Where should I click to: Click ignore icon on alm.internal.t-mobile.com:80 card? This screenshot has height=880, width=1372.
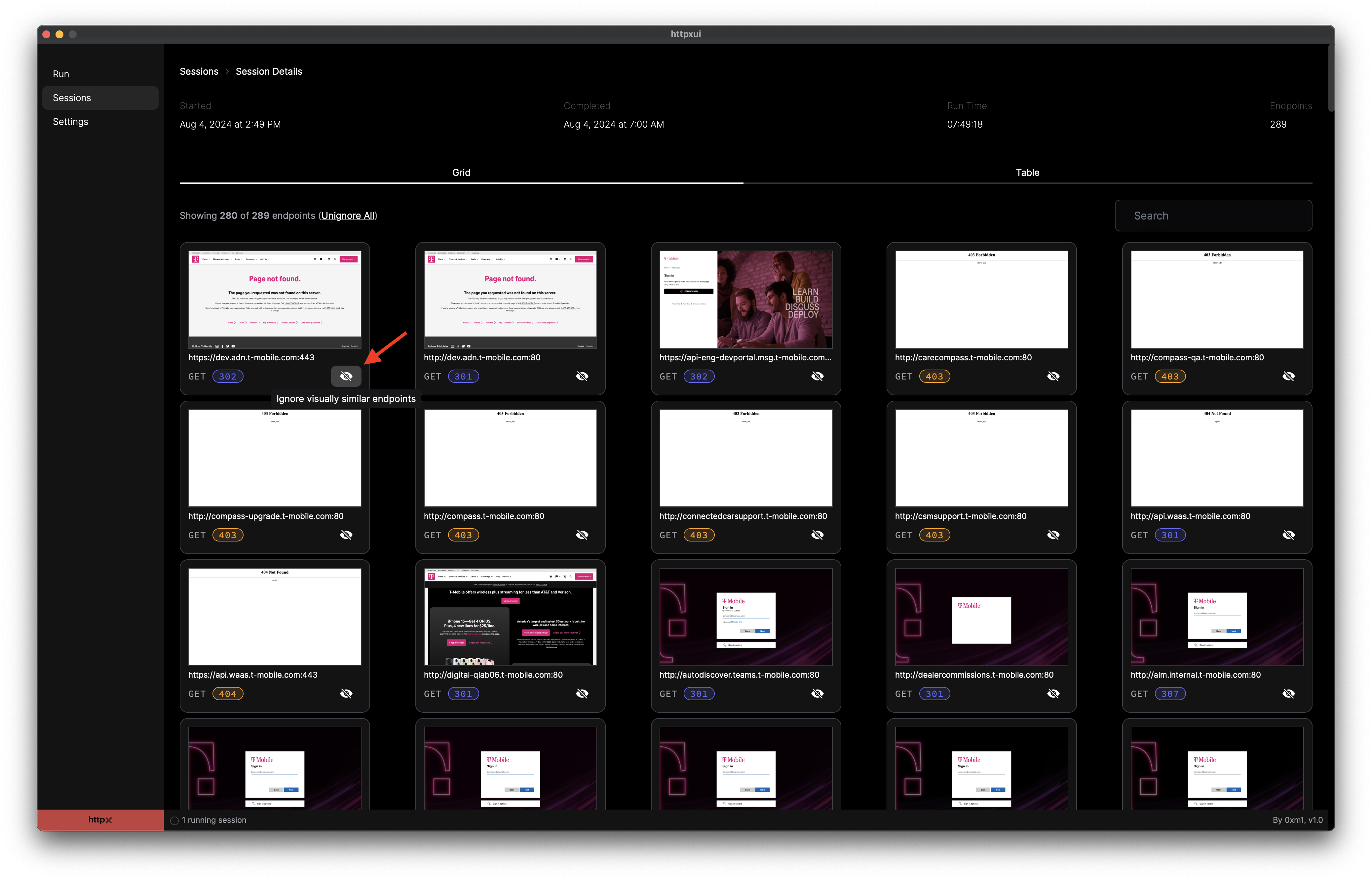[x=1289, y=694]
